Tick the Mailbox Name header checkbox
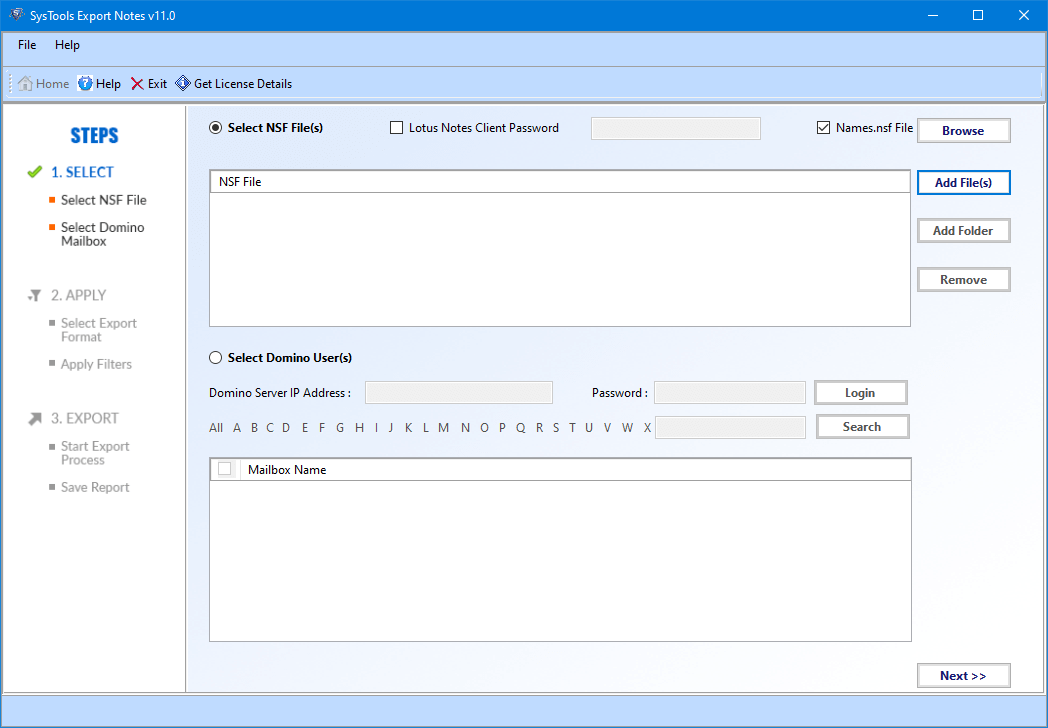 [225, 469]
